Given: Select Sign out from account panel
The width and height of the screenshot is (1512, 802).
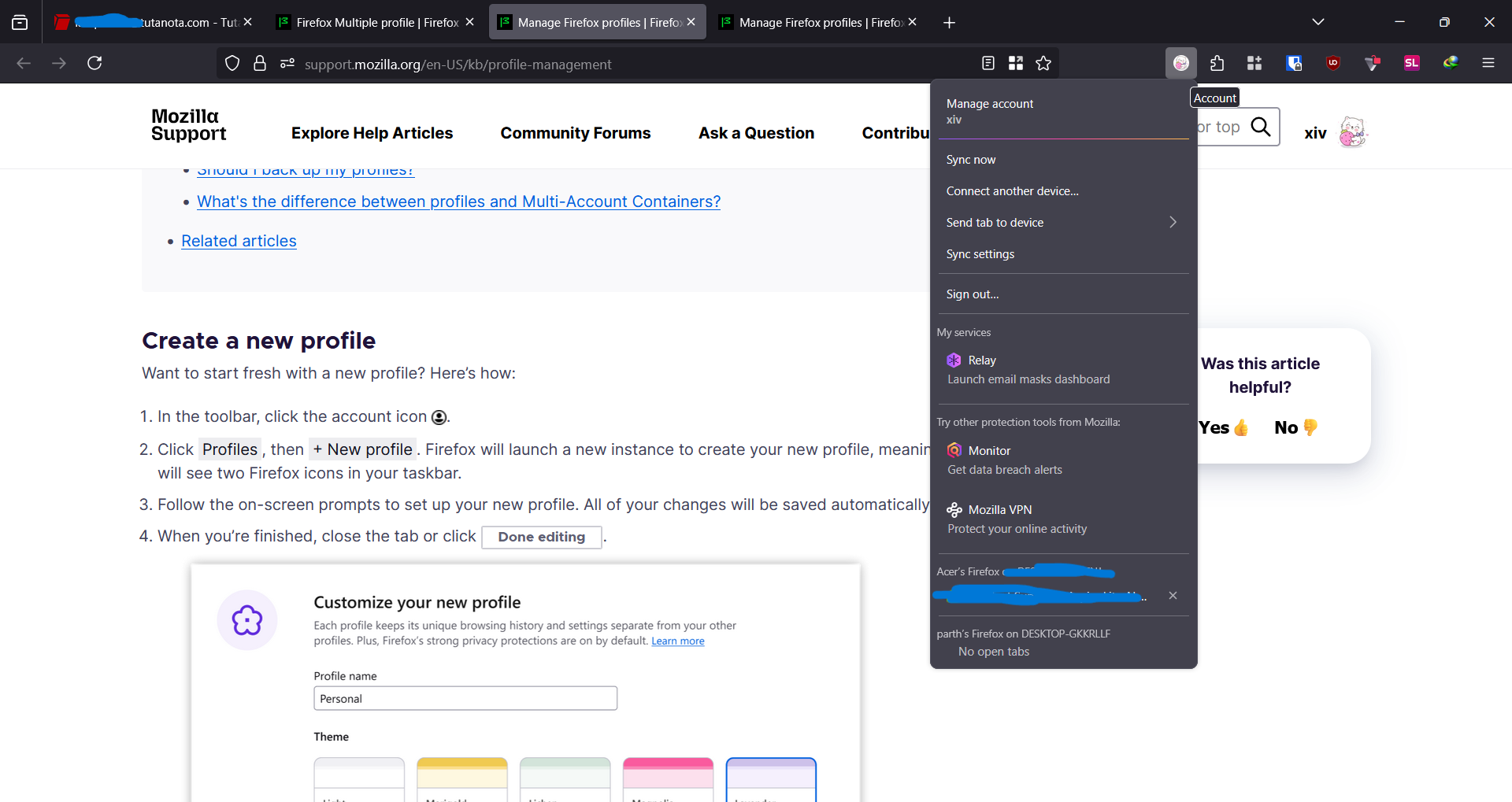Looking at the screenshot, I should pyautogui.click(x=973, y=294).
